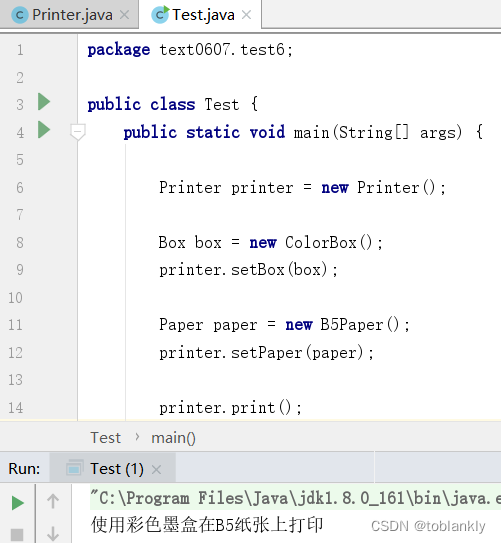Click on 'printer.print();' statement
The height and width of the screenshot is (543, 501).
[x=230, y=408]
